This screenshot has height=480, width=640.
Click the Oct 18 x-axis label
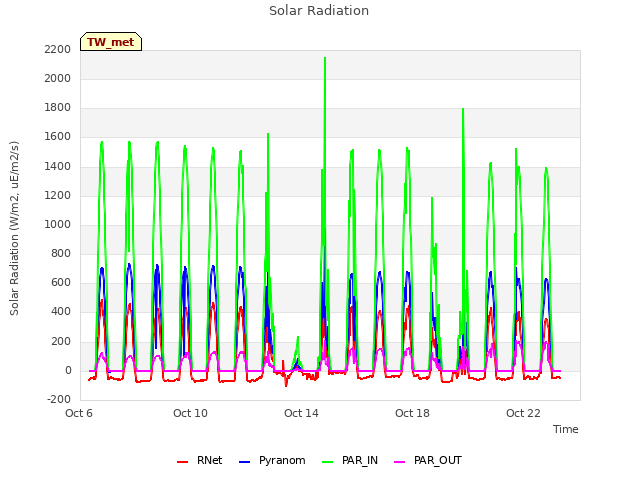pos(412,413)
